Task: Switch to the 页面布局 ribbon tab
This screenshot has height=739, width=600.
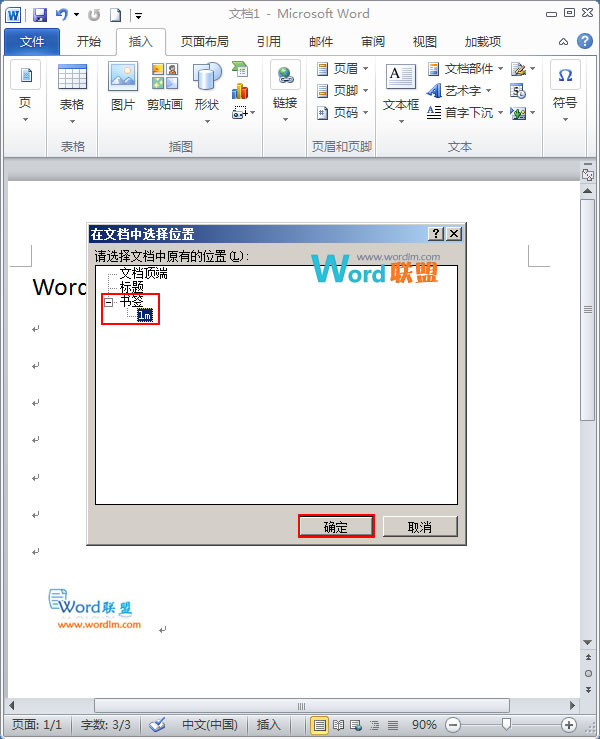Action: coord(204,42)
